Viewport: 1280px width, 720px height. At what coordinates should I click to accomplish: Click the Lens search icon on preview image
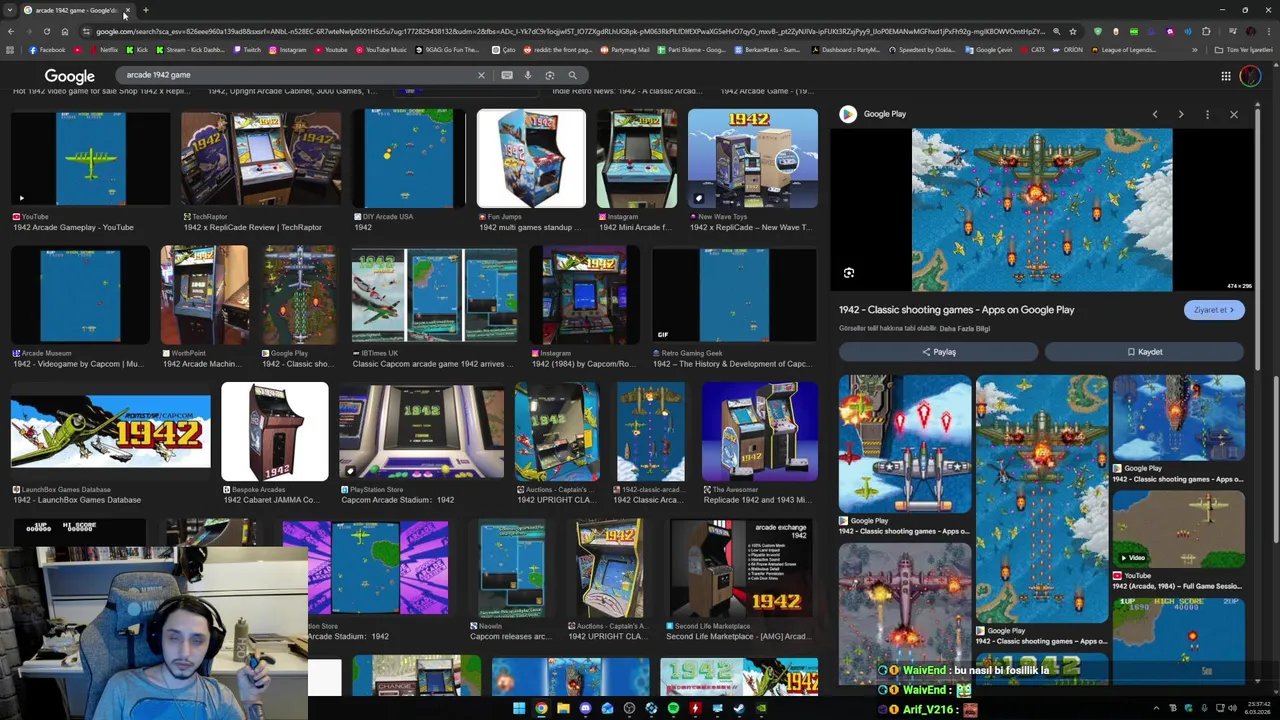point(849,273)
